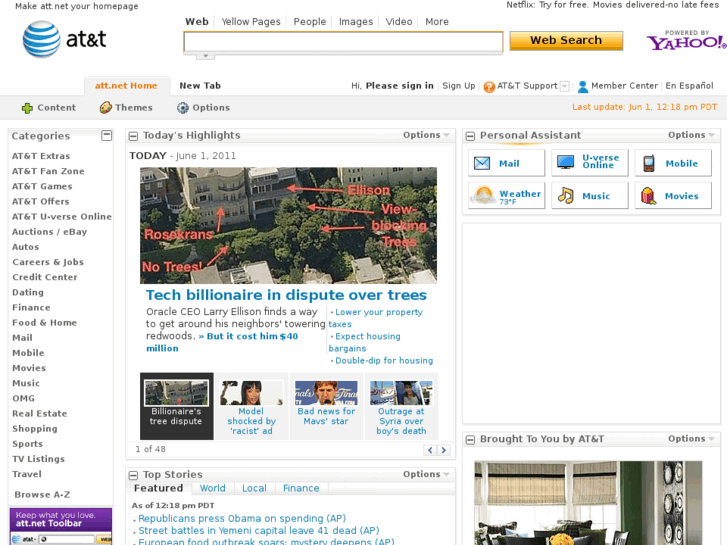The width and height of the screenshot is (727, 545).
Task: Open Auctions / eBay category
Action: [50, 232]
